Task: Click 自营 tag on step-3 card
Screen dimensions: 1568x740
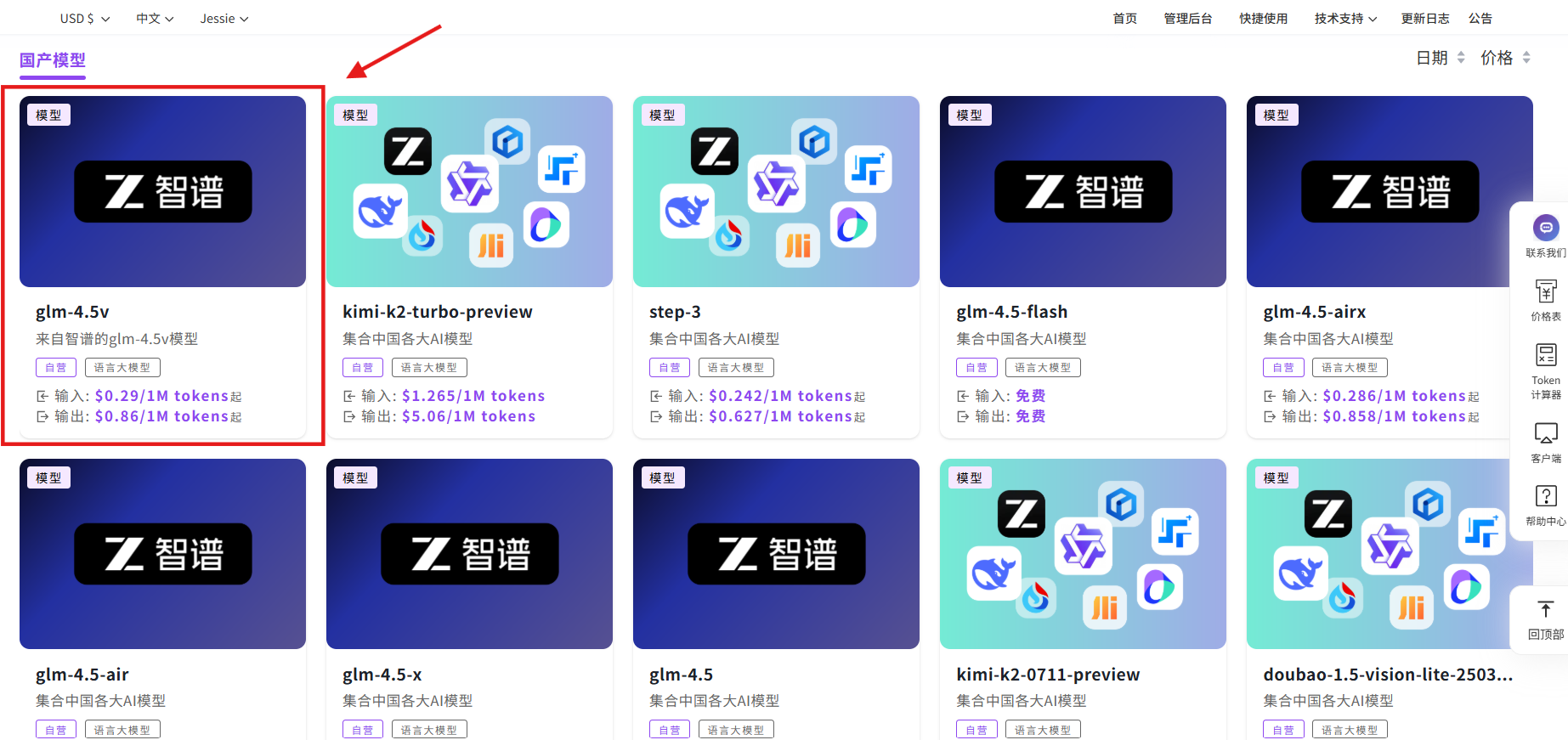Action: click(670, 368)
